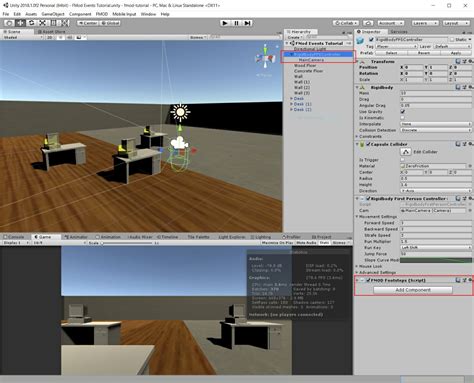Open the Layout dropdown in toolbar
Screen dimensions: 474x383
point(456,23)
